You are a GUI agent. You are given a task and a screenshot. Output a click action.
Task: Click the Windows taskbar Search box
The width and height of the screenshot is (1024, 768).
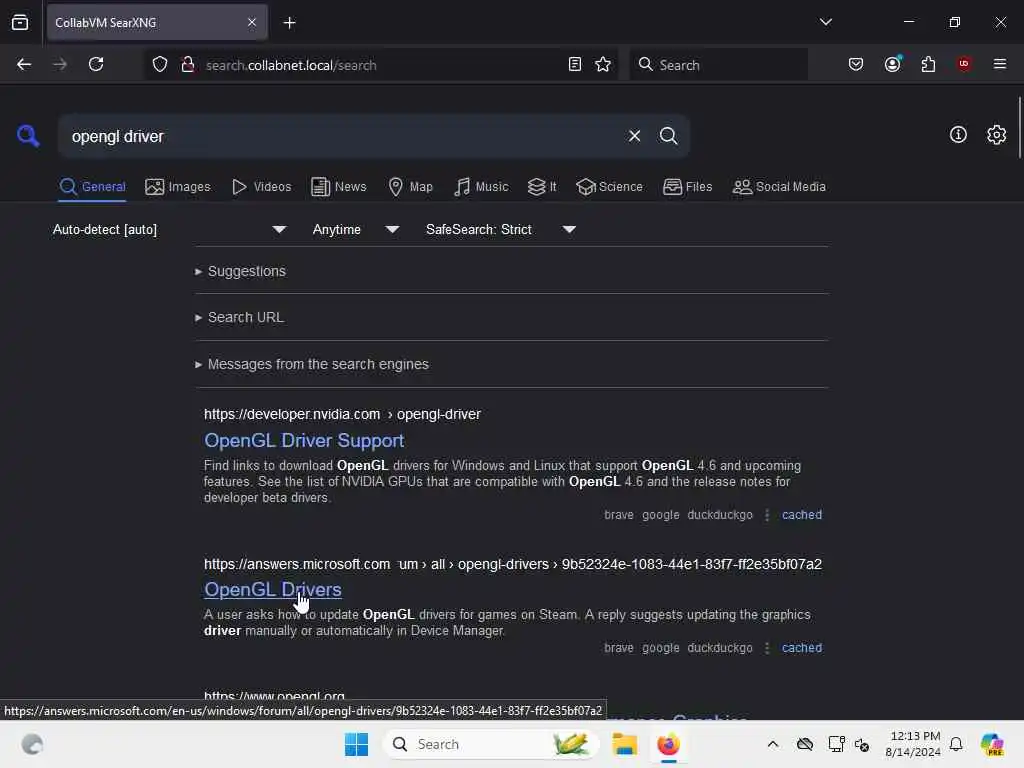[491, 744]
